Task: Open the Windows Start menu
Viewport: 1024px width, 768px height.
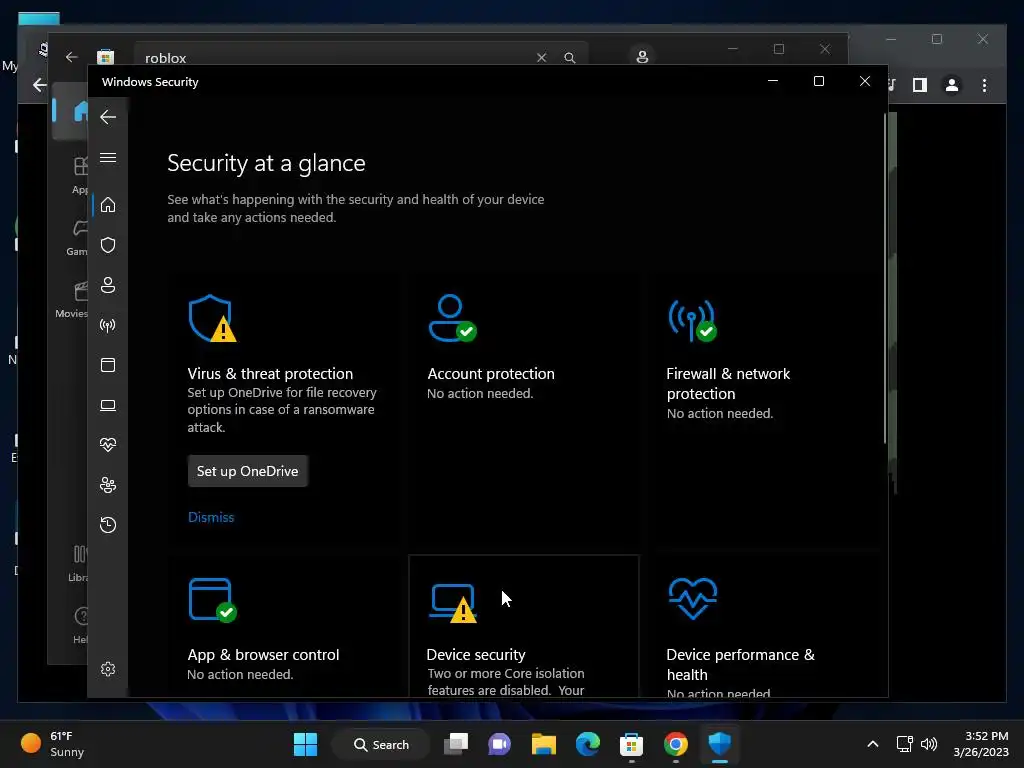Action: coord(305,744)
